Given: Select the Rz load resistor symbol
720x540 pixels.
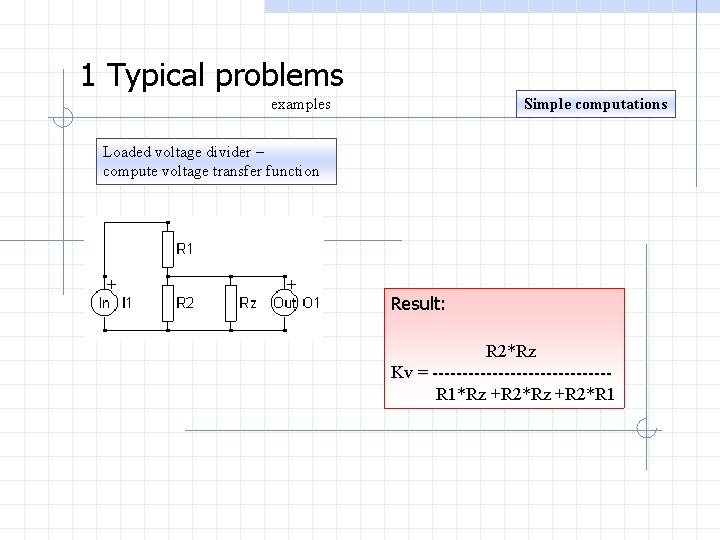Looking at the screenshot, I should pyautogui.click(x=231, y=303).
